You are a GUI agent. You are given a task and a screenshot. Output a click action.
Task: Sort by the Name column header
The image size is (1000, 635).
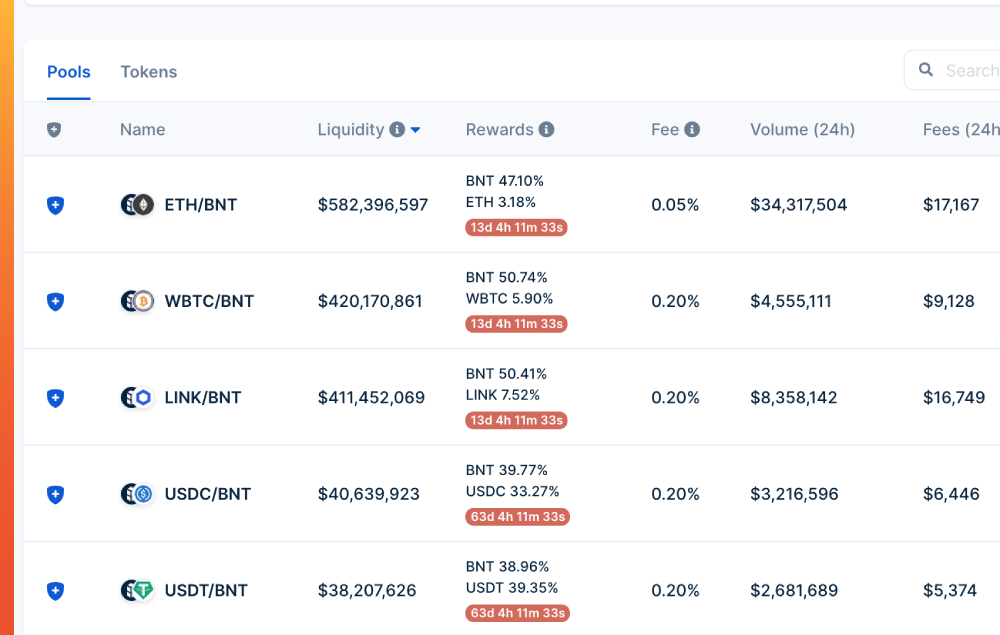tap(142, 129)
